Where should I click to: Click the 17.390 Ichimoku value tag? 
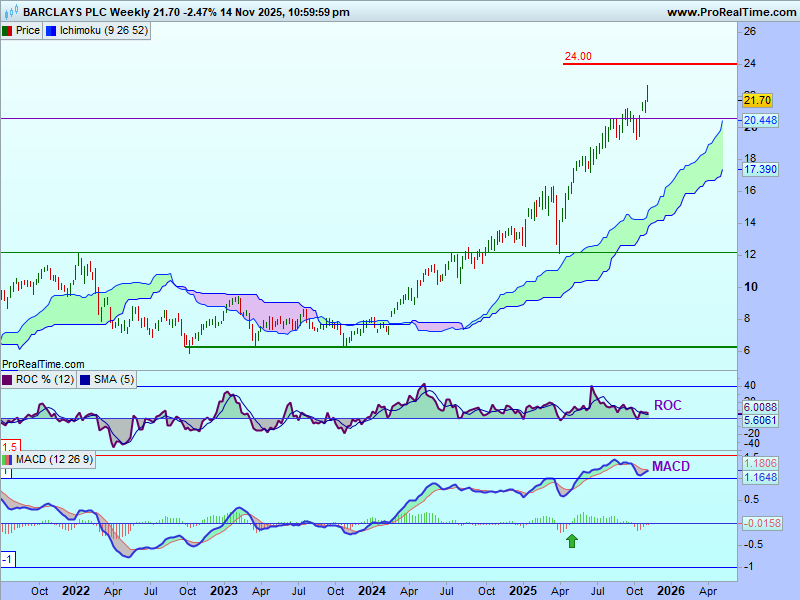coord(760,170)
